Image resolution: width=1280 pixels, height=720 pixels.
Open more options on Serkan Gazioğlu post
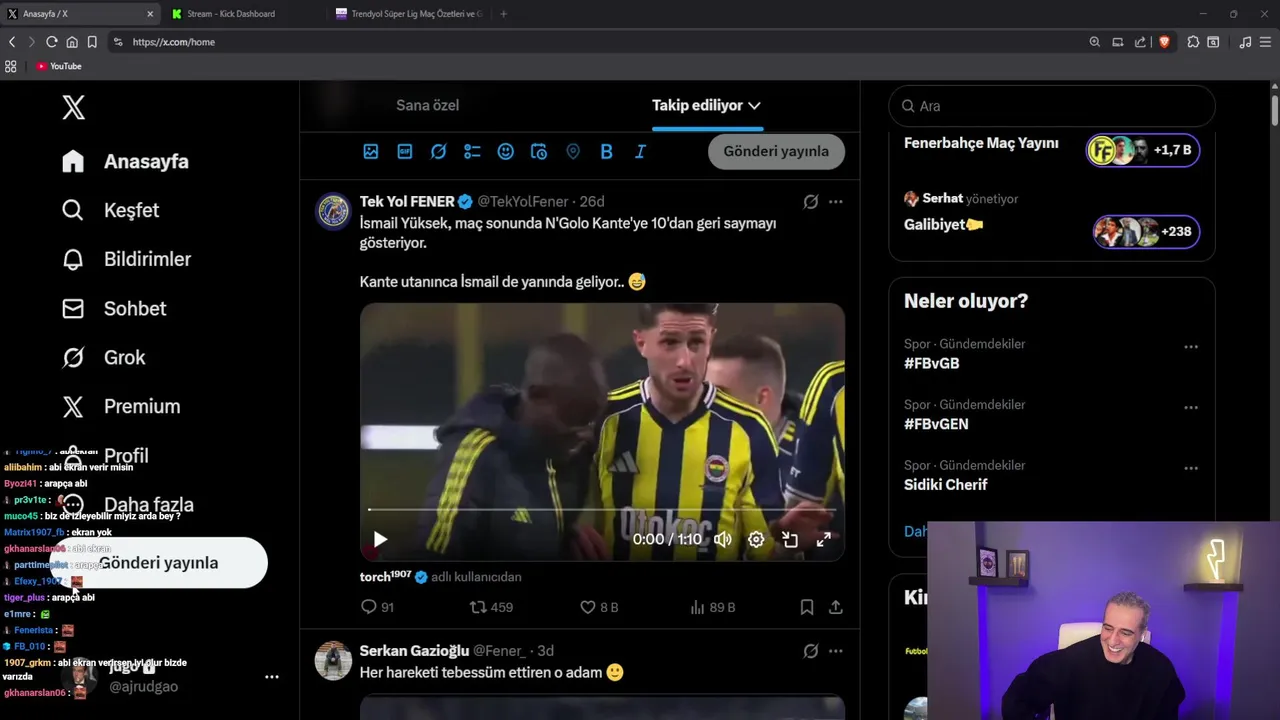point(836,651)
